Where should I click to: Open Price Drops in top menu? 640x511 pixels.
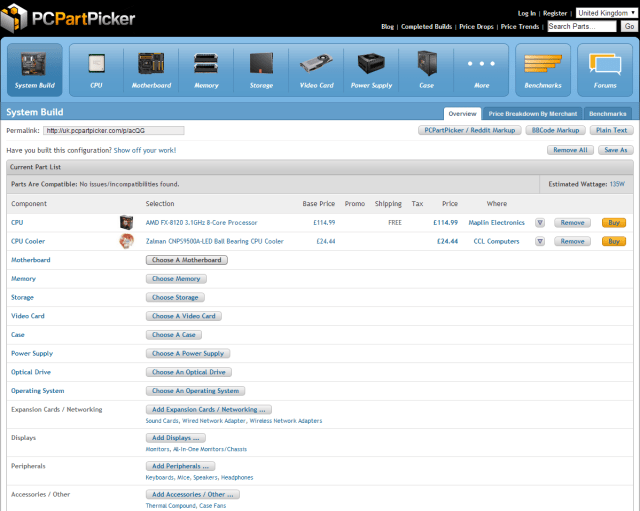click(476, 27)
